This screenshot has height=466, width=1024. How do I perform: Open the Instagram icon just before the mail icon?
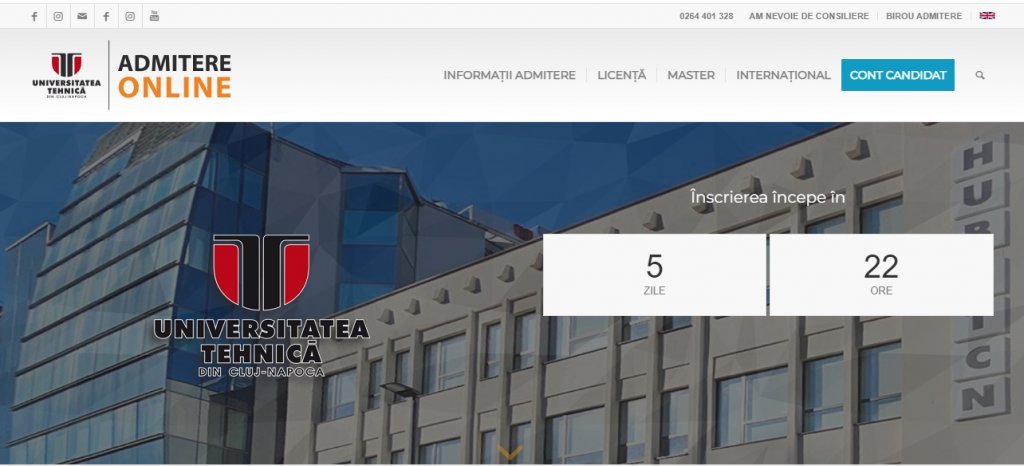[58, 16]
